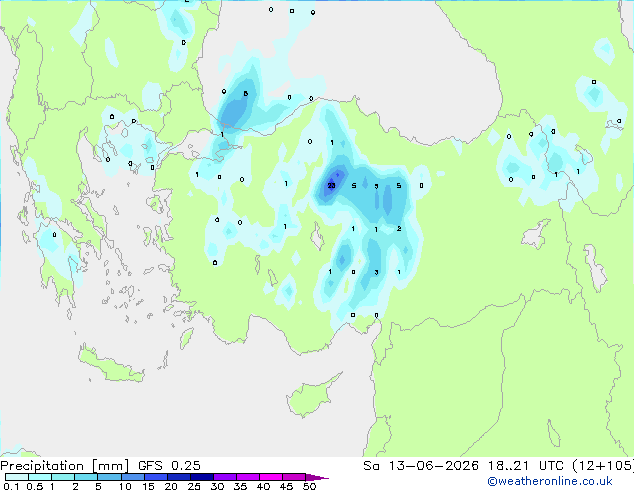Open the weatheronline.co.uk link
This screenshot has width=634, height=490.
tap(550, 481)
